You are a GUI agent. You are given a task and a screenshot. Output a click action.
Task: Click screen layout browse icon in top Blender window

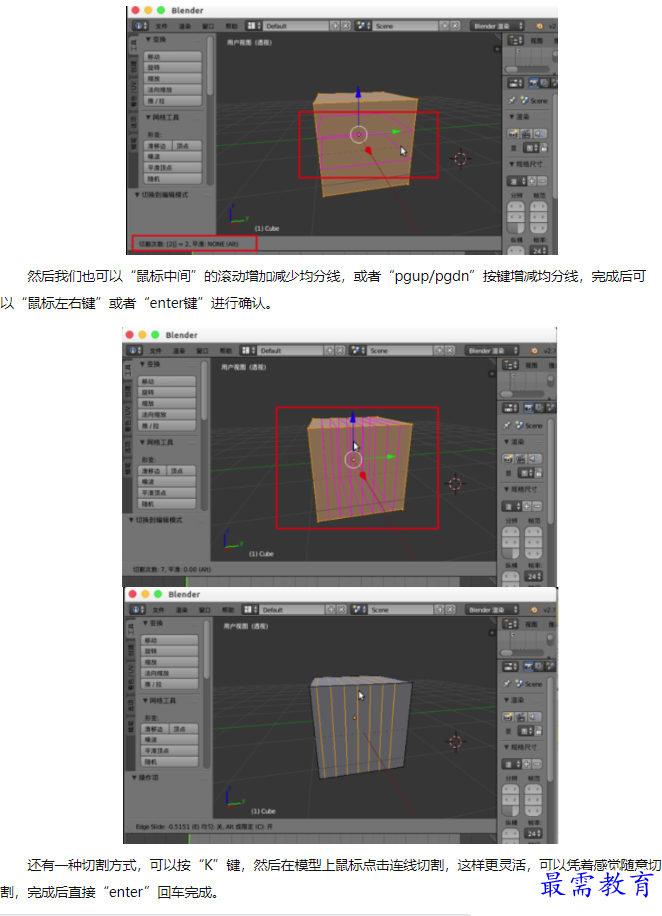click(x=252, y=26)
